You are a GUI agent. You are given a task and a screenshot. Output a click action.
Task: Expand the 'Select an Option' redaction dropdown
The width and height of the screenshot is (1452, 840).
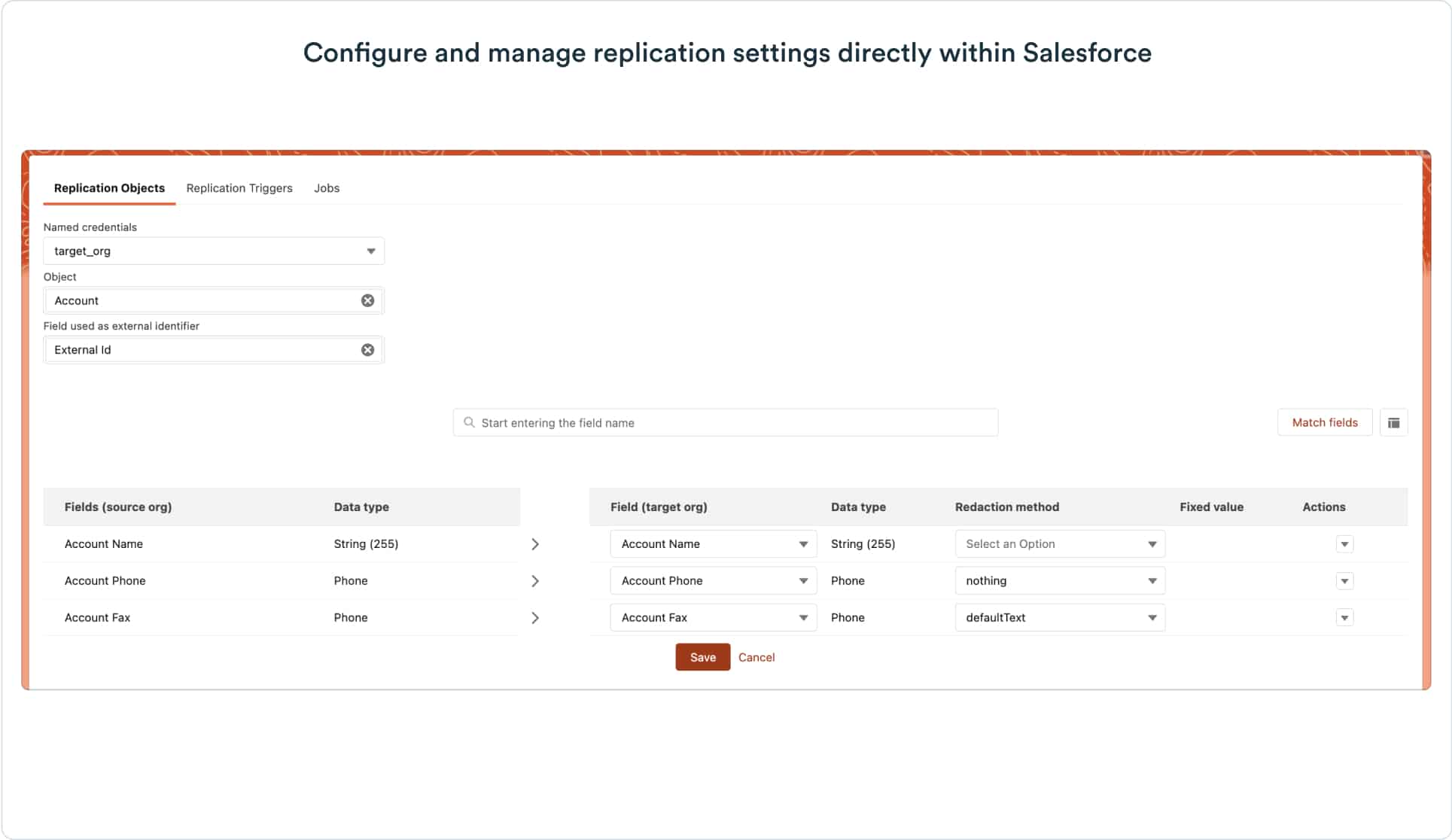click(1059, 544)
